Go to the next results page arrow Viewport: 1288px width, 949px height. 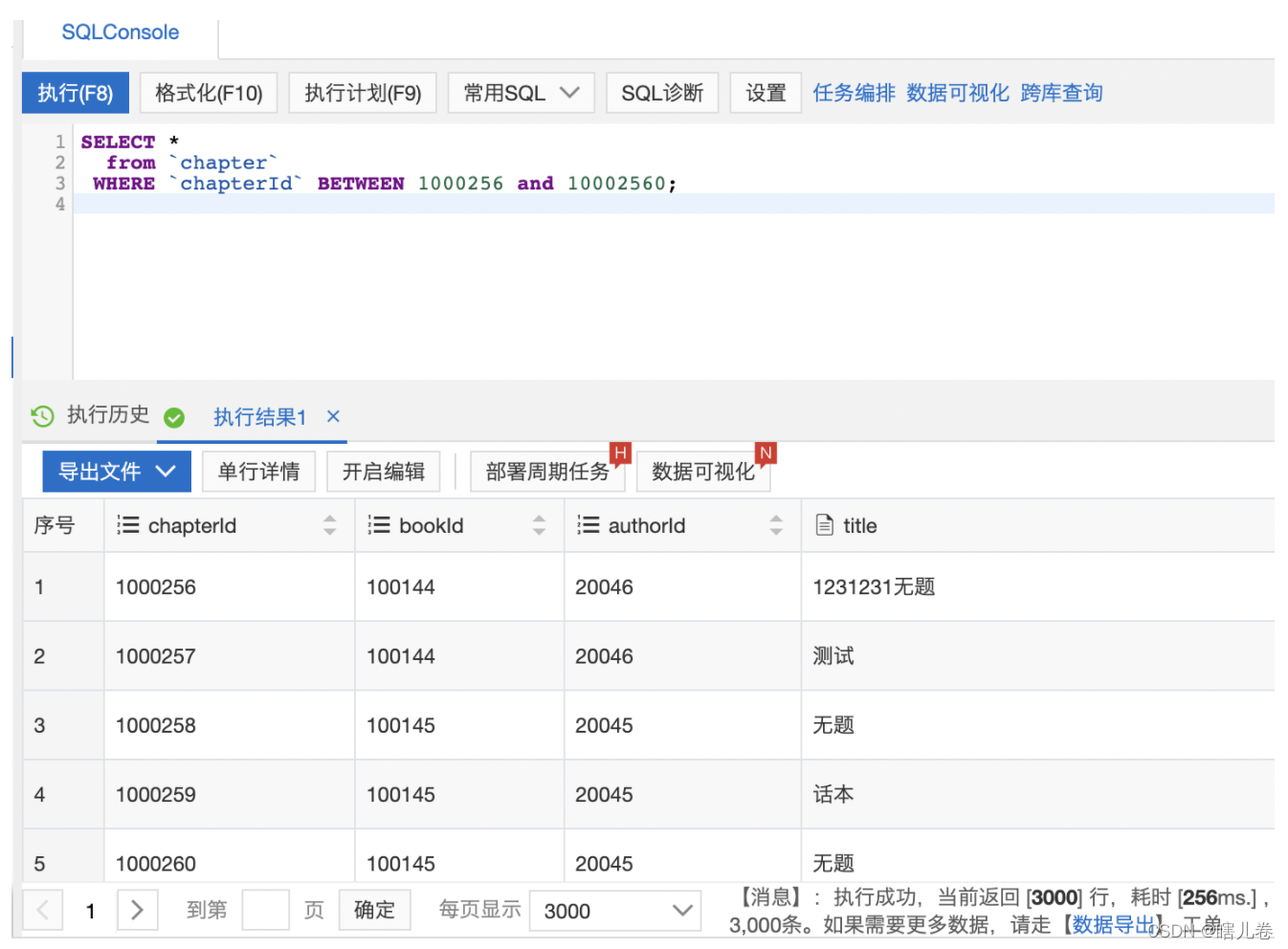[137, 910]
